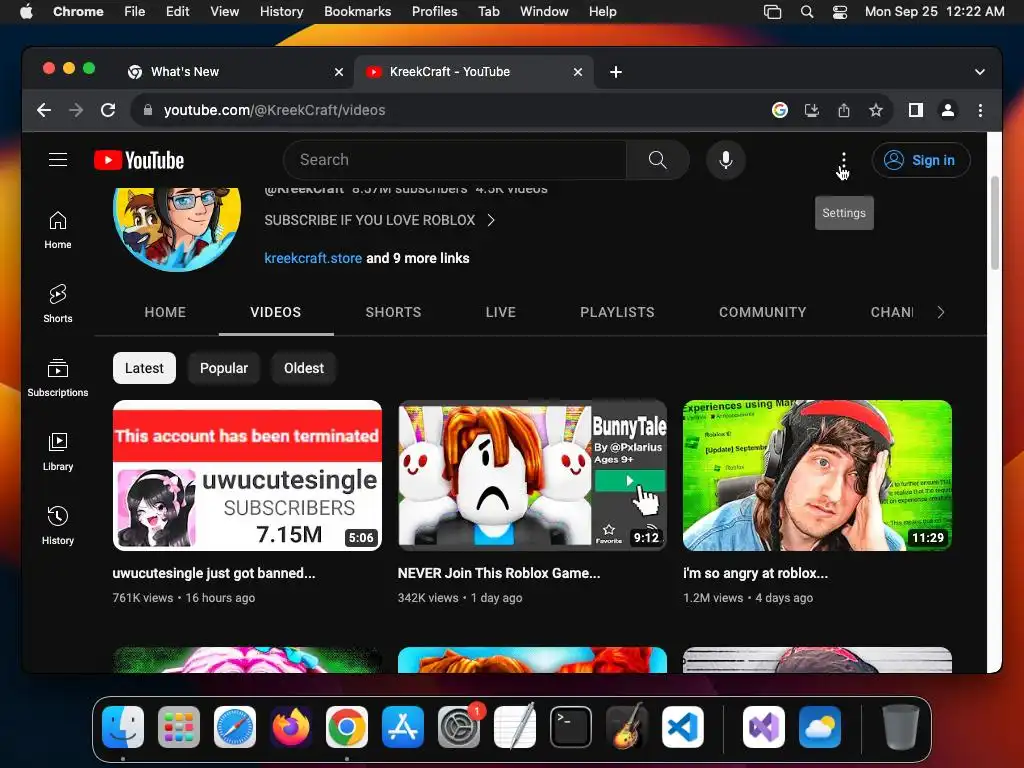Toggle Chrome's side panel
Viewport: 1024px width, 768px height.
pyautogui.click(x=916, y=110)
